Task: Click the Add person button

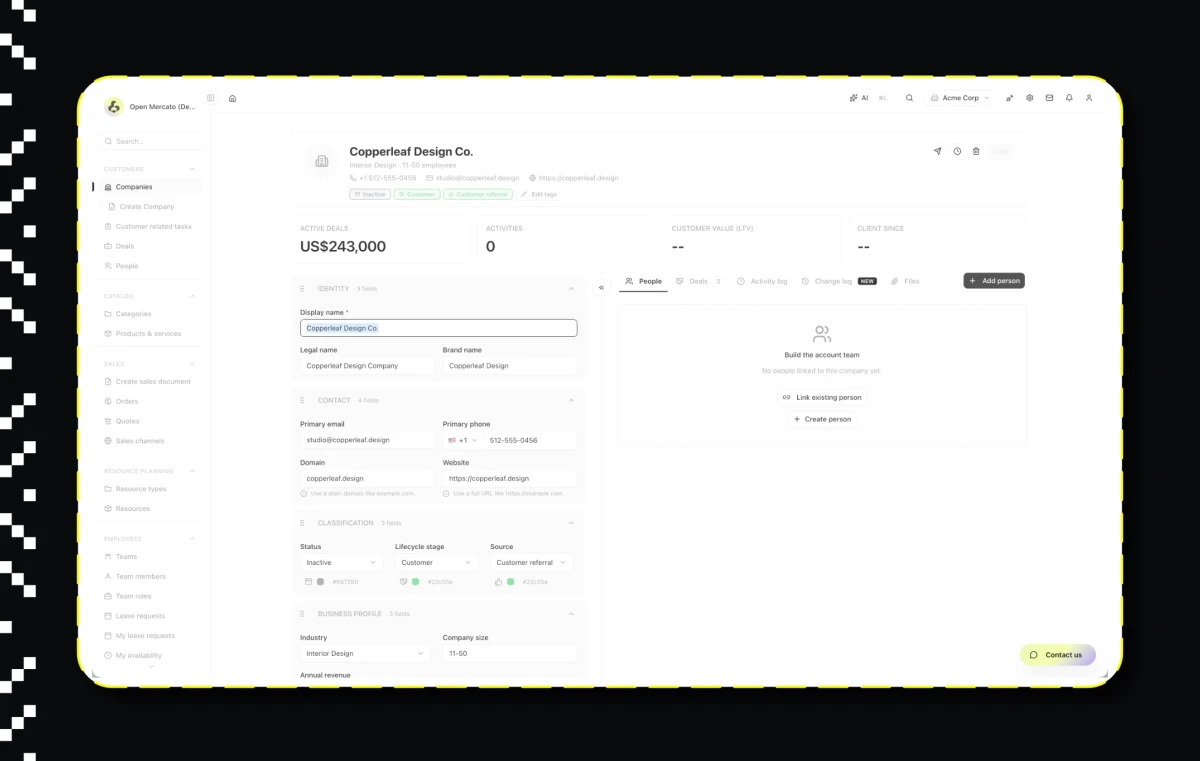Action: click(994, 281)
